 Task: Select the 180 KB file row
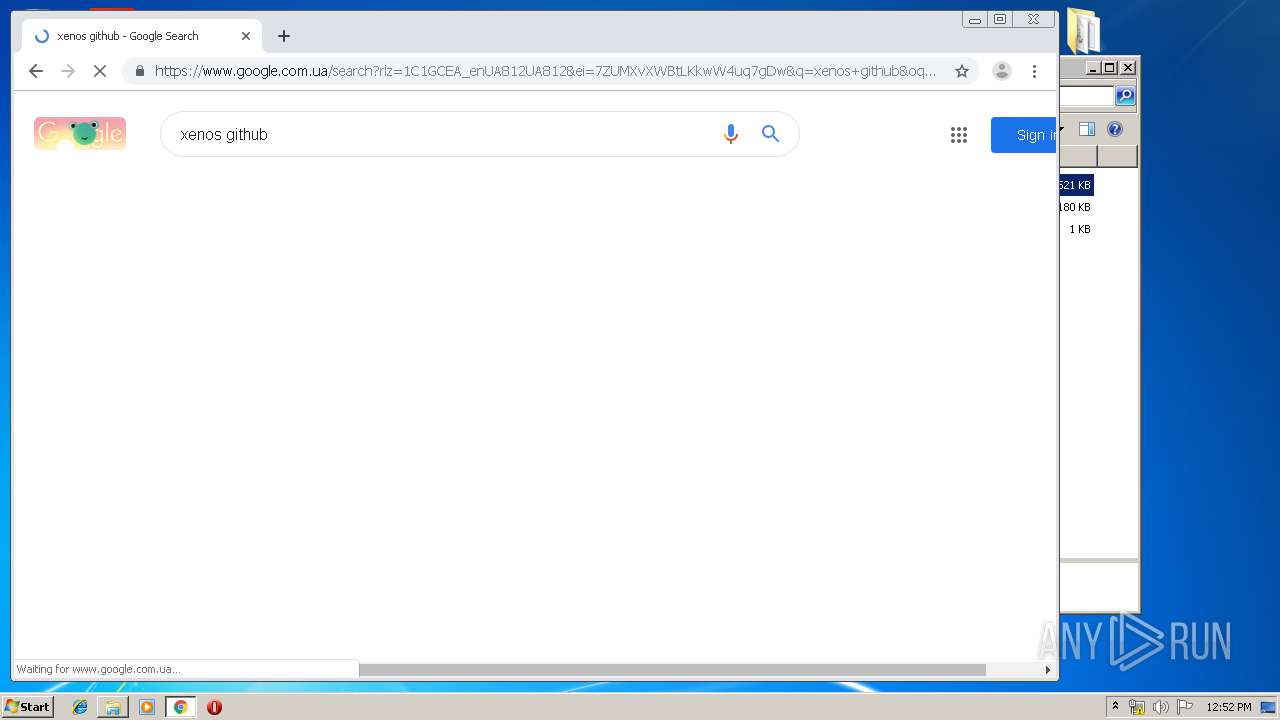1076,207
